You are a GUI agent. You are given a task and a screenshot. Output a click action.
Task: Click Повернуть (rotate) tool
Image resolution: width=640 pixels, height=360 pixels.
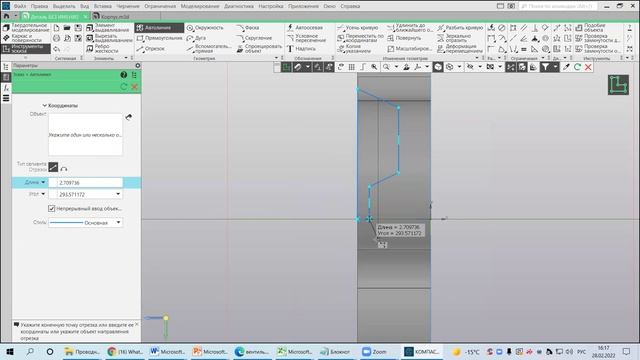tap(404, 38)
